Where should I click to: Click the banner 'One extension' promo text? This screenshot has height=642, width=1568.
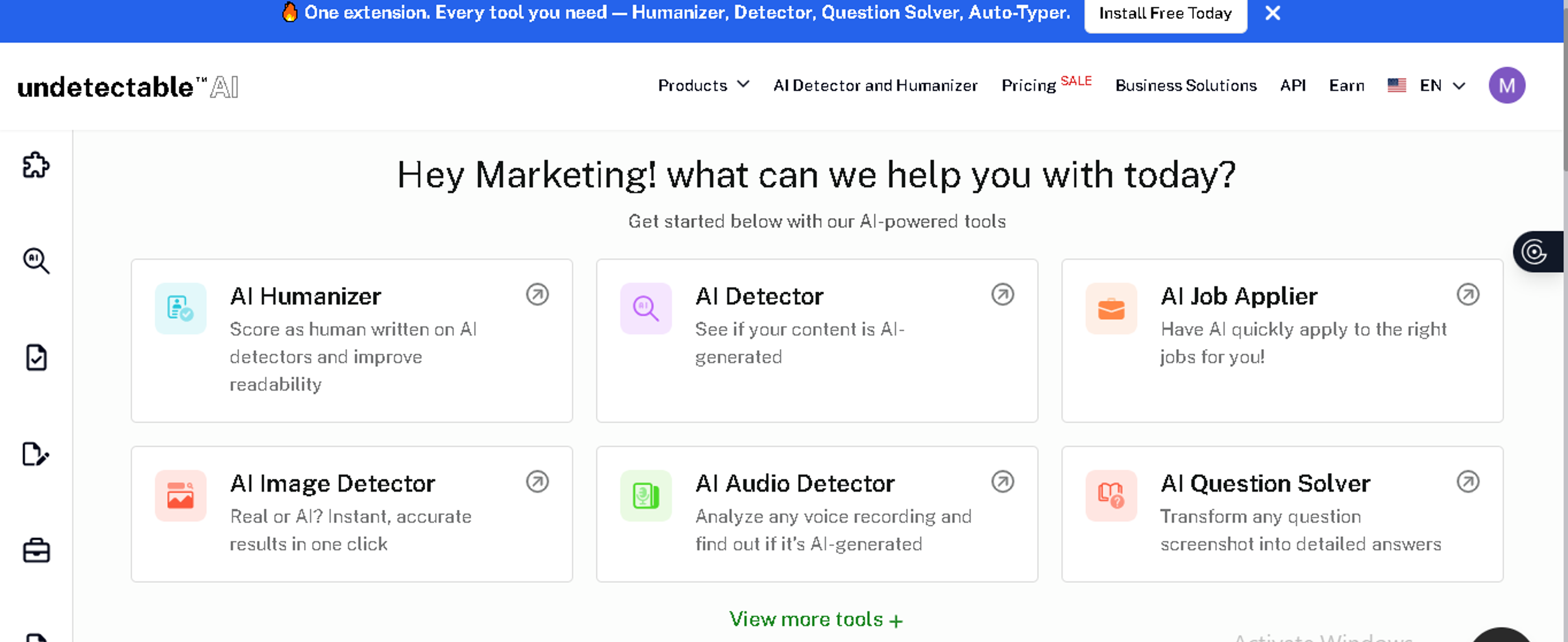click(686, 12)
